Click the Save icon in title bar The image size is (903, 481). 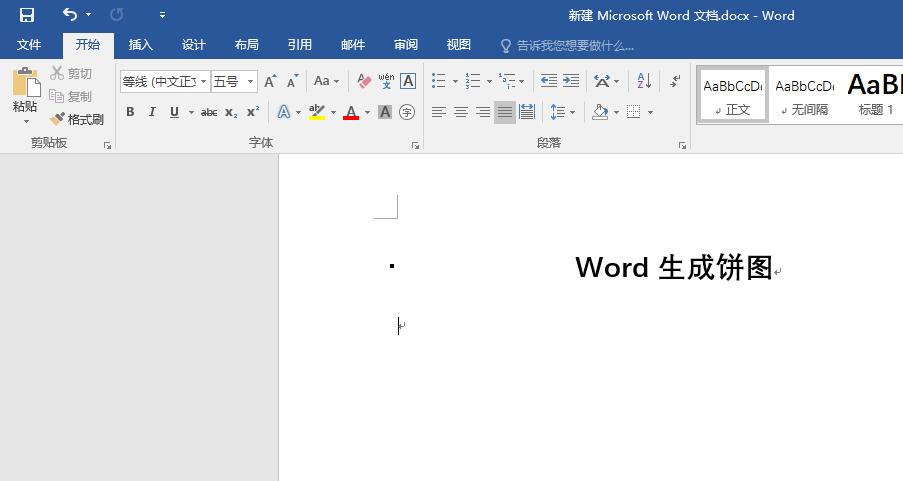tap(27, 15)
